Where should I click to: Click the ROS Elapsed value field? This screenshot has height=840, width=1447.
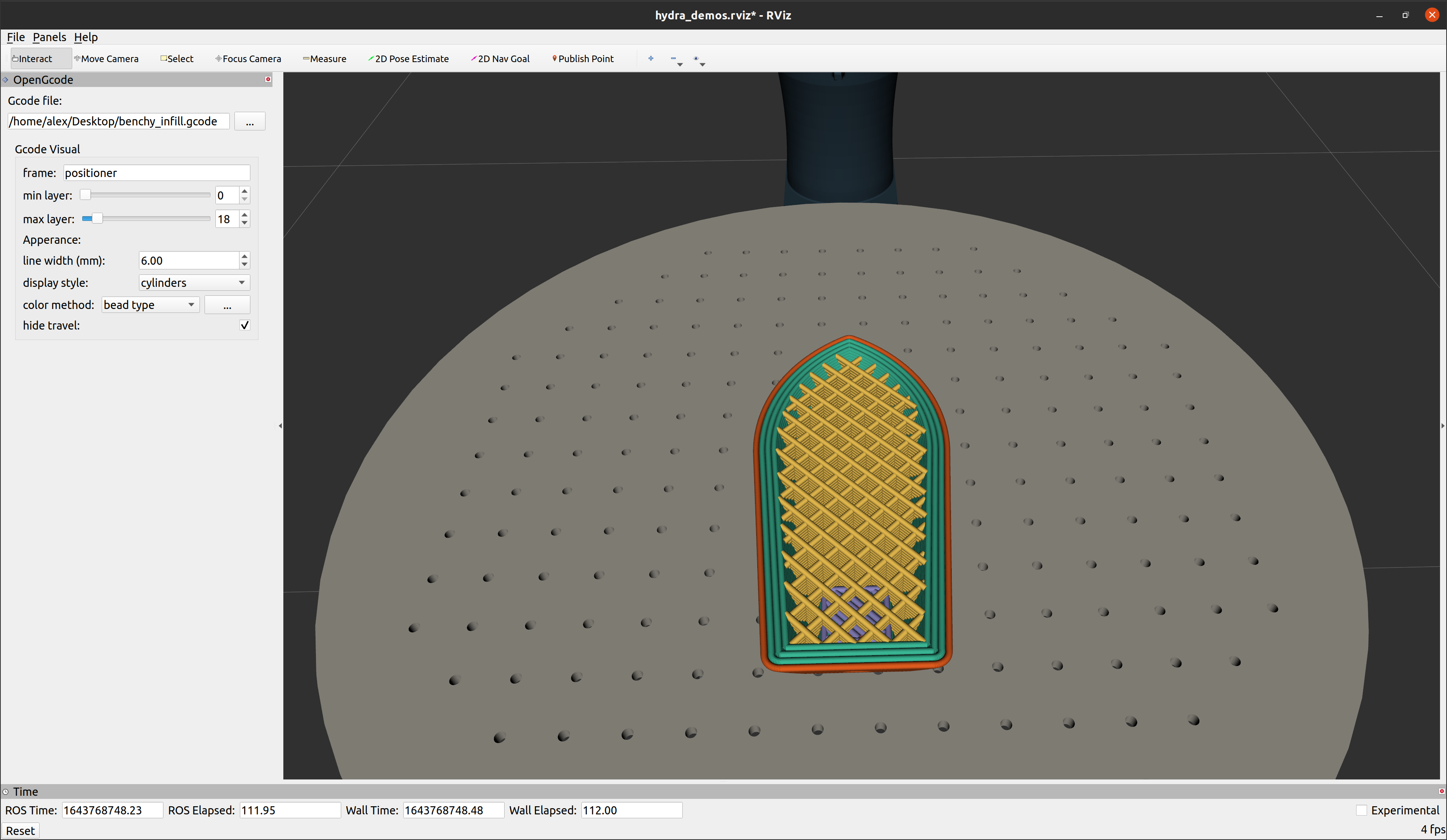click(290, 810)
